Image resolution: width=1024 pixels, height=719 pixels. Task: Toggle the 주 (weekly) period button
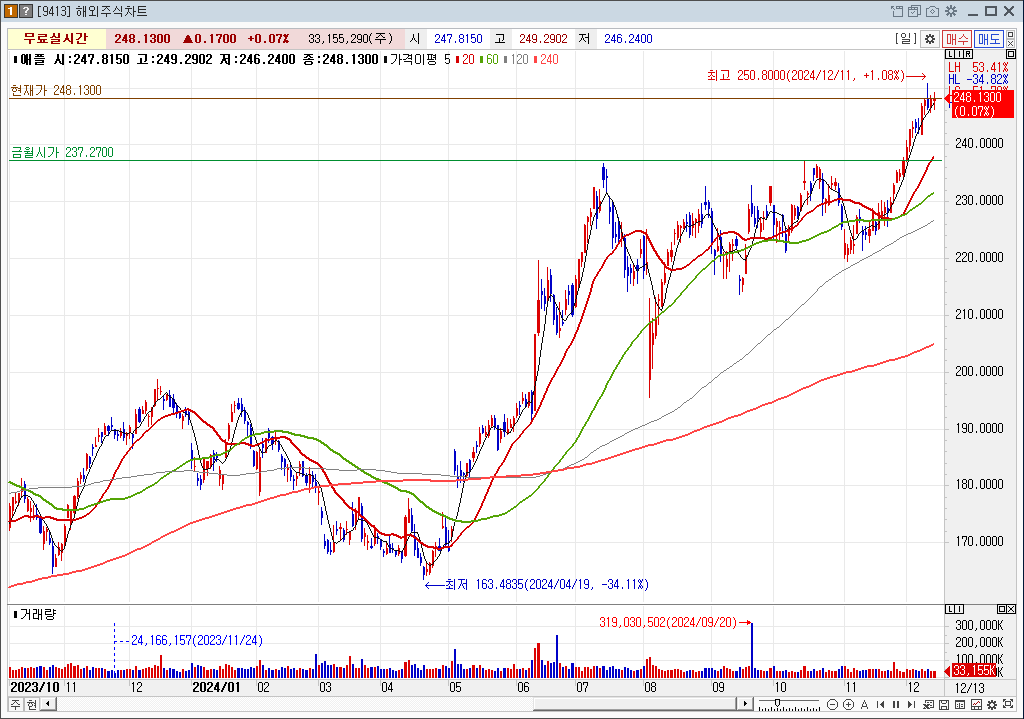pyautogui.click(x=16, y=705)
